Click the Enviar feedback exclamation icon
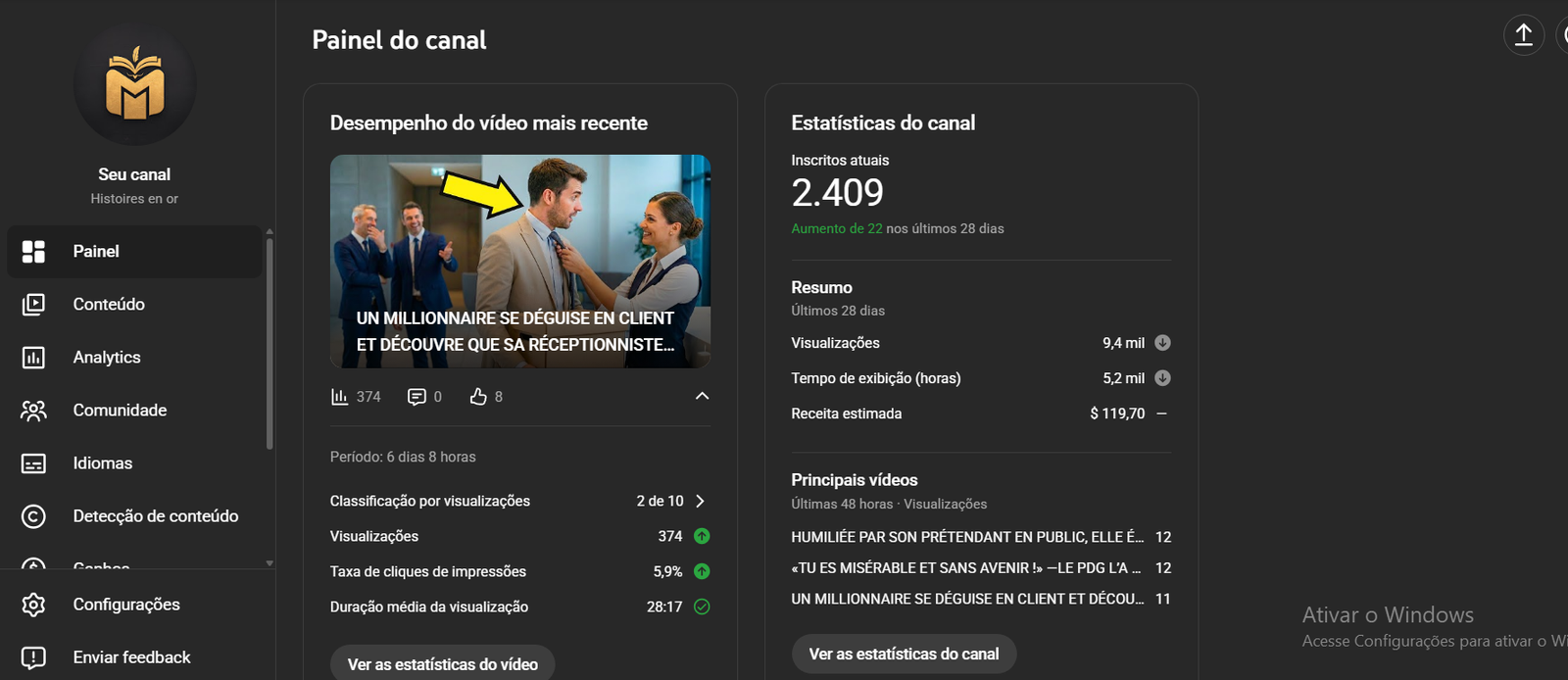This screenshot has width=1568, height=680. click(33, 657)
